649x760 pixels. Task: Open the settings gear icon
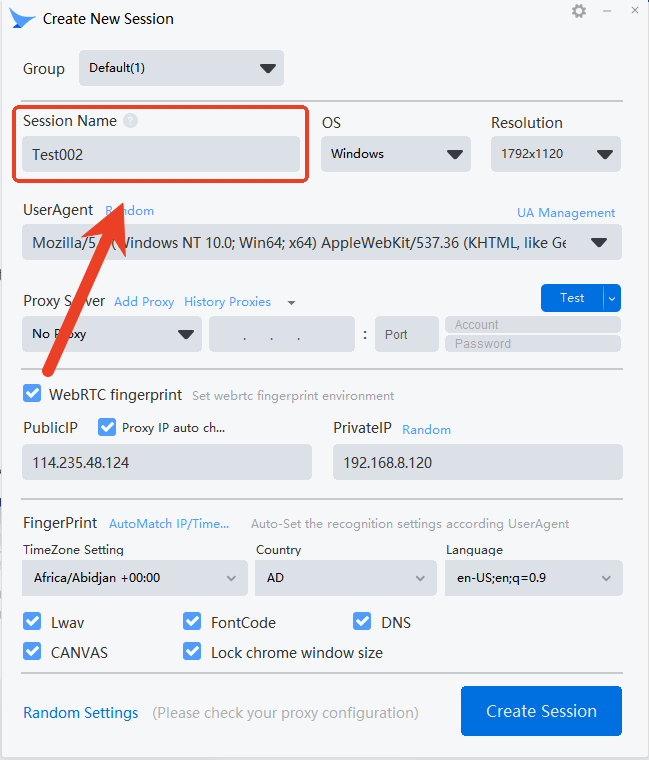click(579, 11)
